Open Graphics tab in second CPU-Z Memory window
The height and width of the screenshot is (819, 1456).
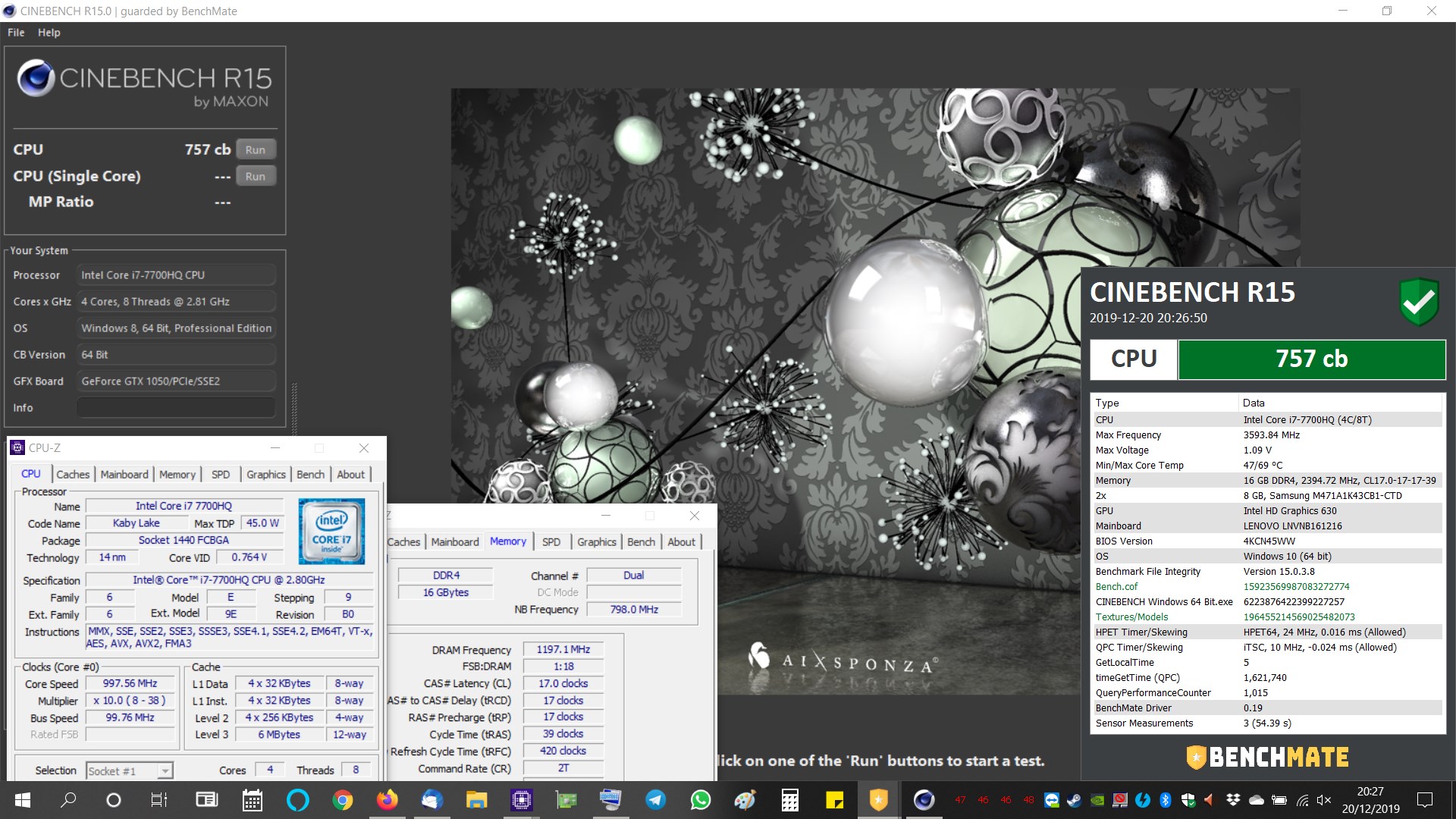point(597,542)
